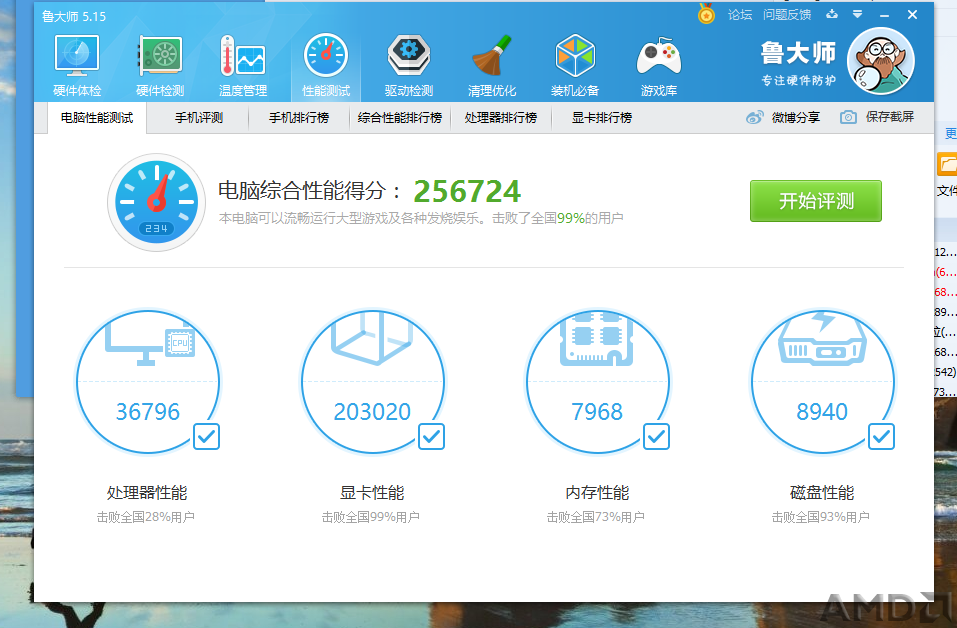The width and height of the screenshot is (957, 628).
Task: Click the 3D cube icon above 203020
Action: 372,339
